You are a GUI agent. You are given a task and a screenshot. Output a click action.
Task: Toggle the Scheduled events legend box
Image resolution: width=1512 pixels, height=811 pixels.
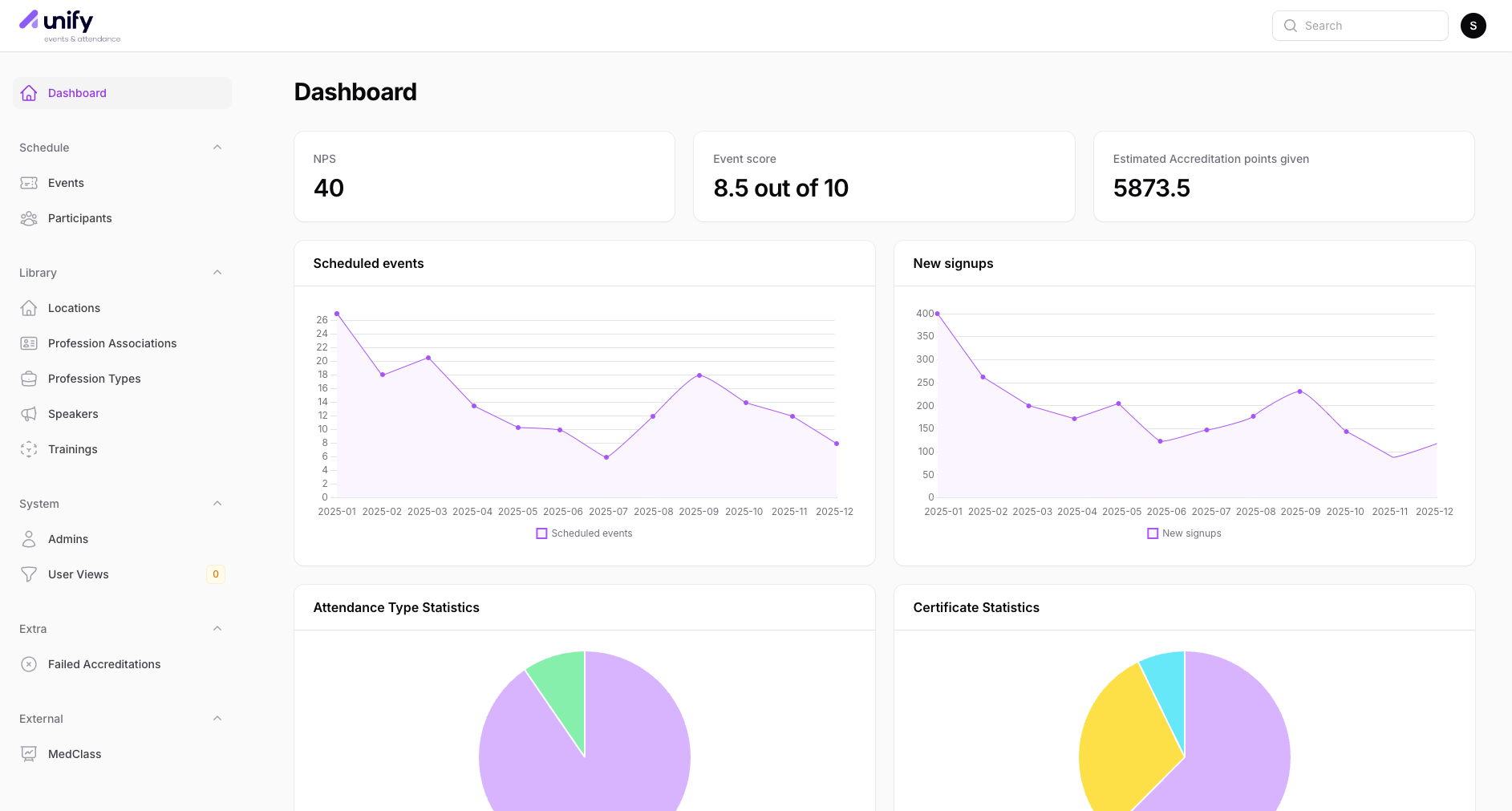[541, 533]
